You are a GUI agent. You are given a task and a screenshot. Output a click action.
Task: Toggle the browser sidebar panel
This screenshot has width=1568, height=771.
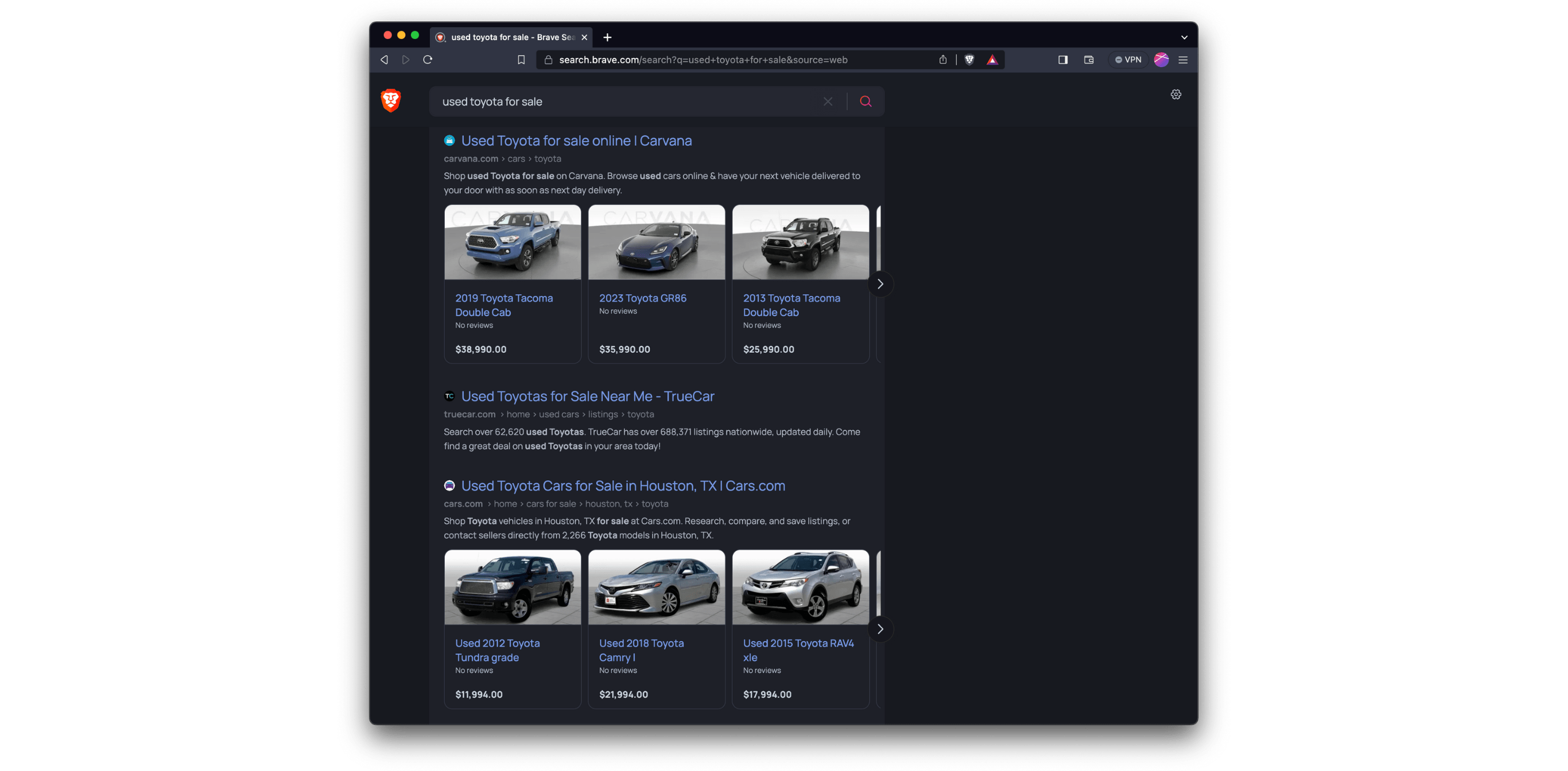(x=1063, y=60)
